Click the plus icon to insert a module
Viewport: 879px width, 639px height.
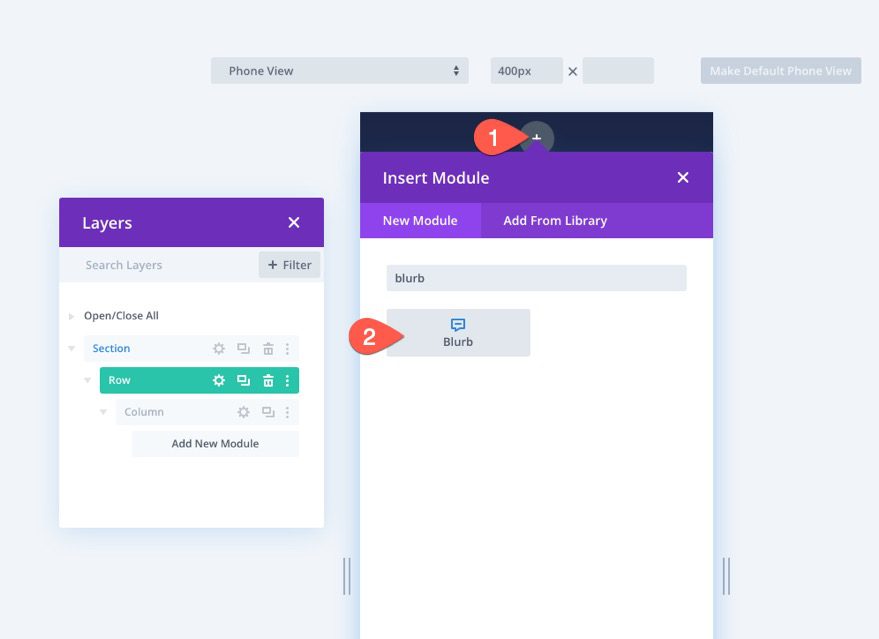[537, 138]
